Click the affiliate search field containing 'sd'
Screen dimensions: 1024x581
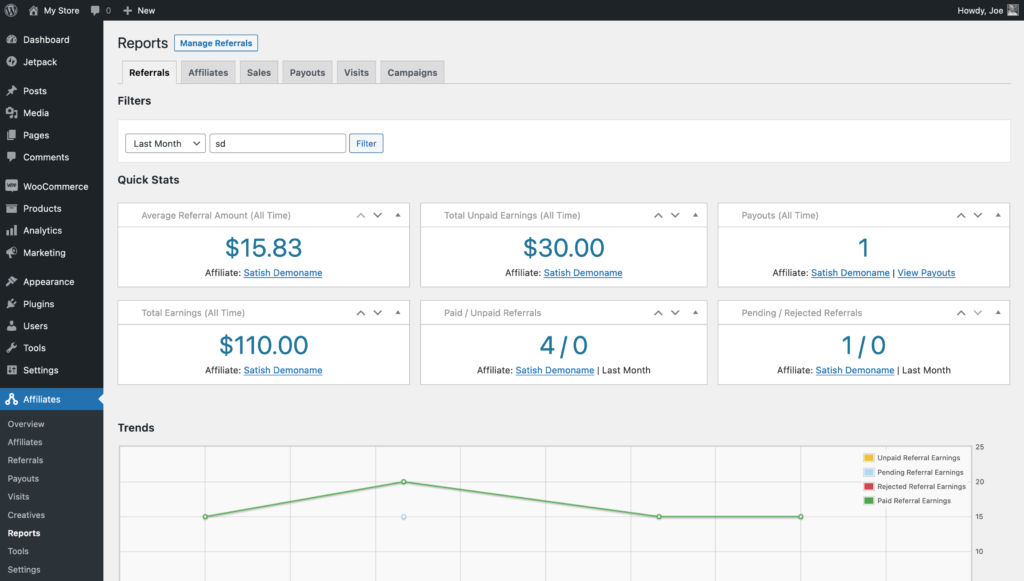coord(277,144)
